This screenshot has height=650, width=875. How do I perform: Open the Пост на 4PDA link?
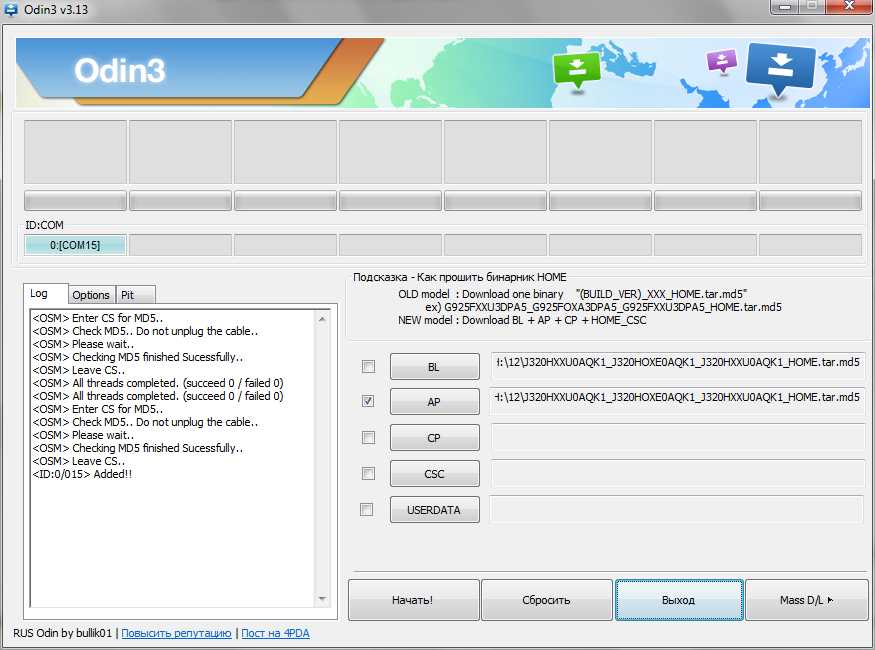[x=275, y=633]
